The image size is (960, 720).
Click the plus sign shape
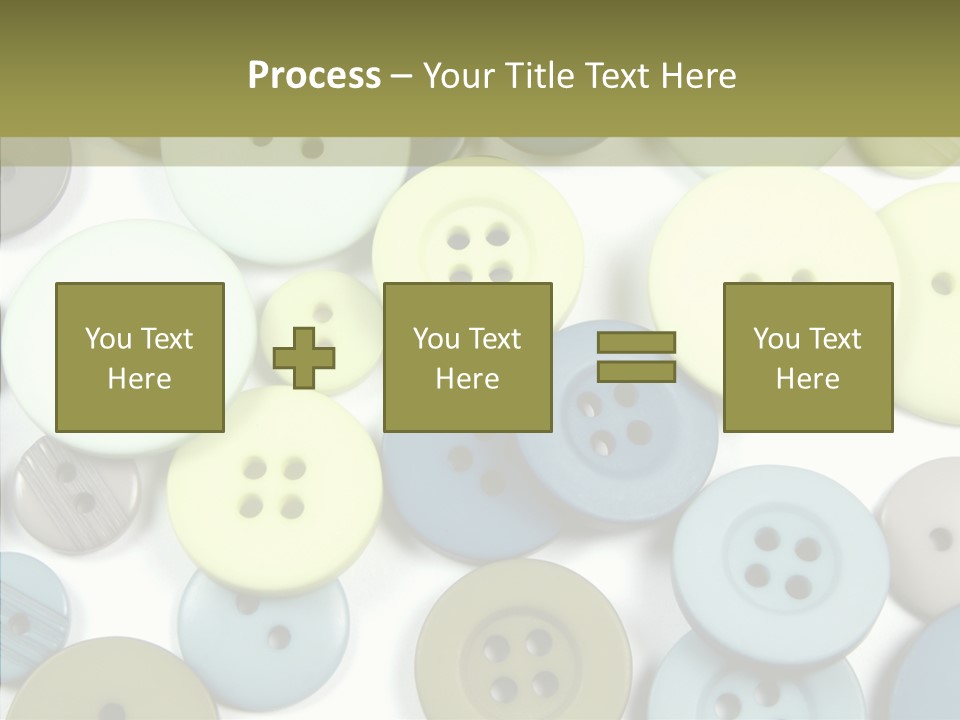click(304, 358)
